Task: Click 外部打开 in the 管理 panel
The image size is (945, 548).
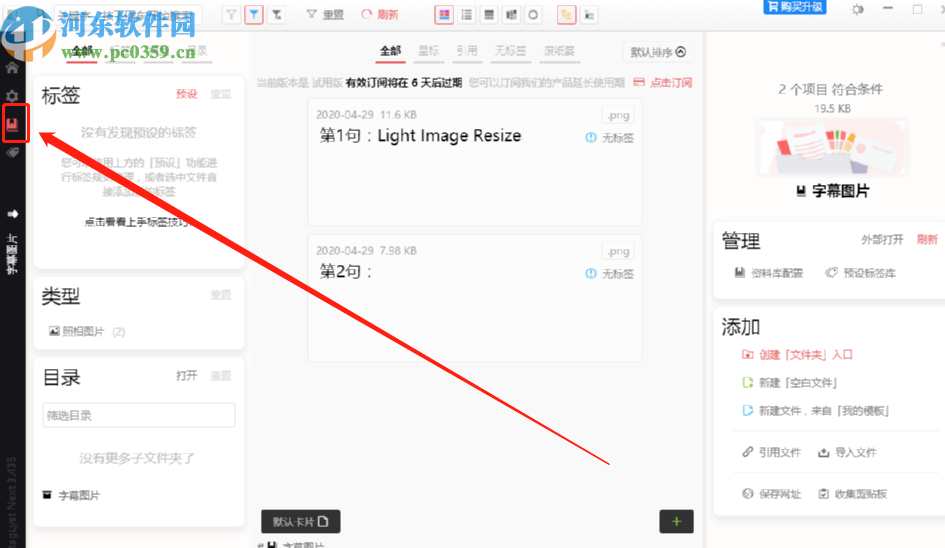Action: tap(882, 239)
